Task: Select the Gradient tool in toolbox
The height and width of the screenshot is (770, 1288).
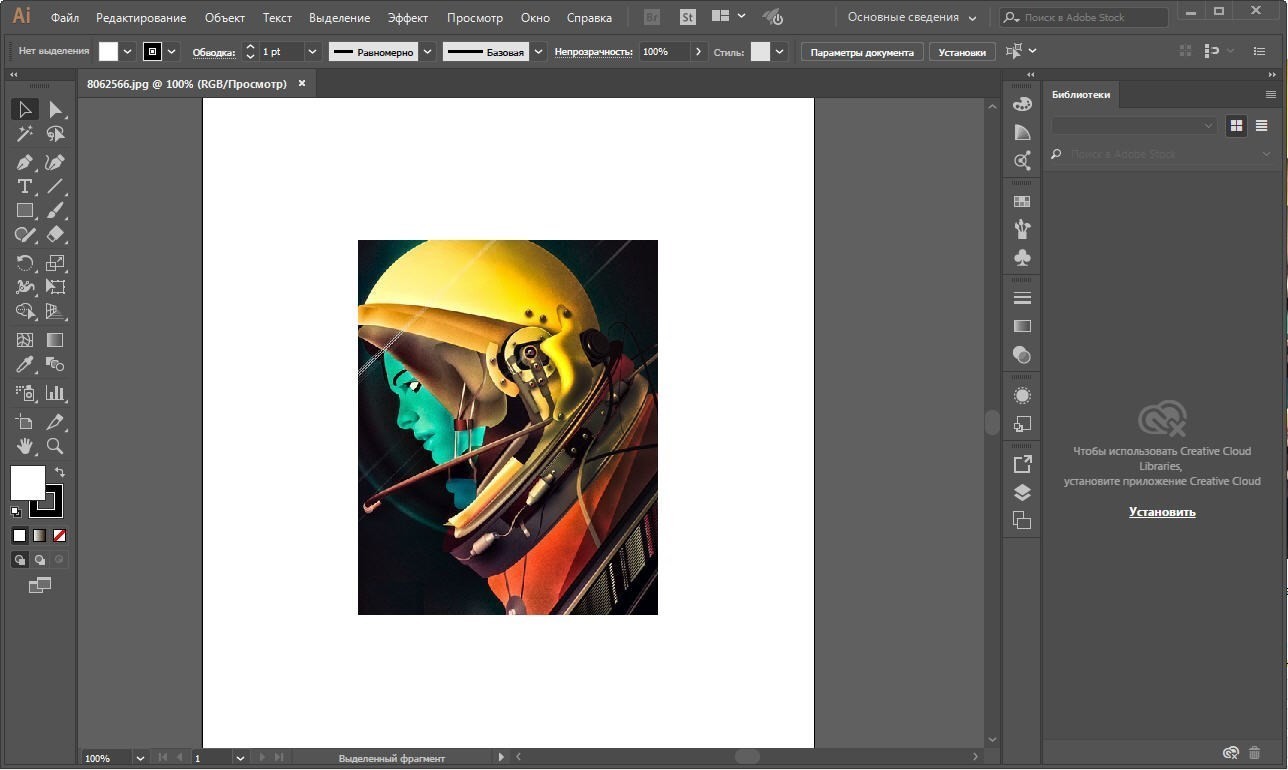Action: click(55, 341)
